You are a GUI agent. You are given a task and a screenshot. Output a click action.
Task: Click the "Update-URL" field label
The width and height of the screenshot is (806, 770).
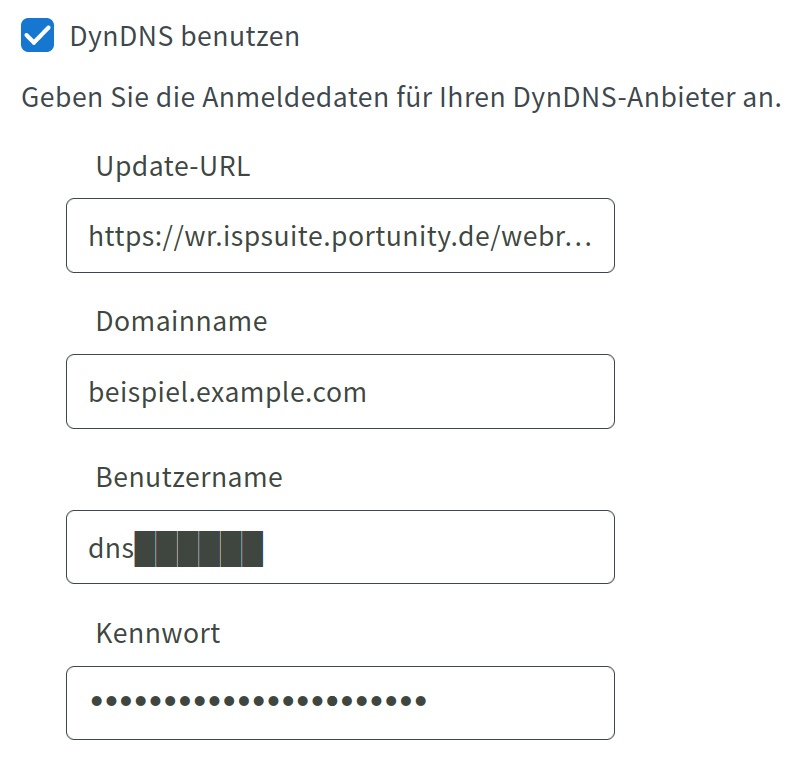coord(173,166)
